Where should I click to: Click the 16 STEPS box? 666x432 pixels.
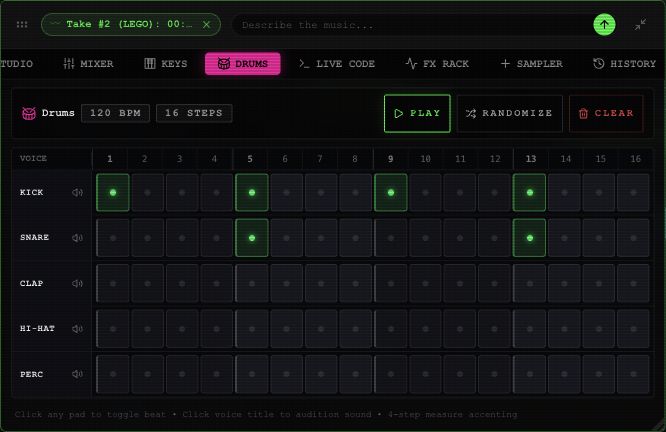[x=194, y=113]
